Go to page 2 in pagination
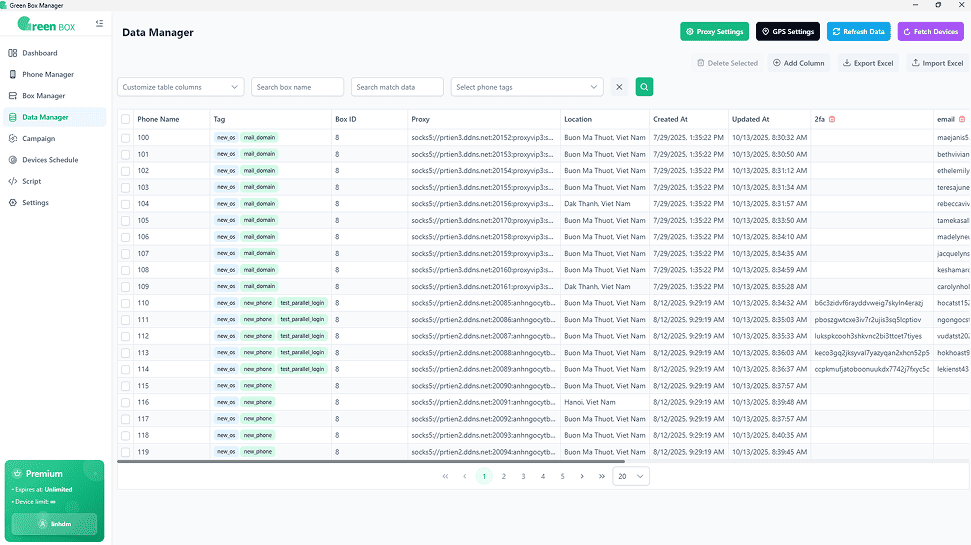Viewport: 971px width, 545px height. (504, 476)
